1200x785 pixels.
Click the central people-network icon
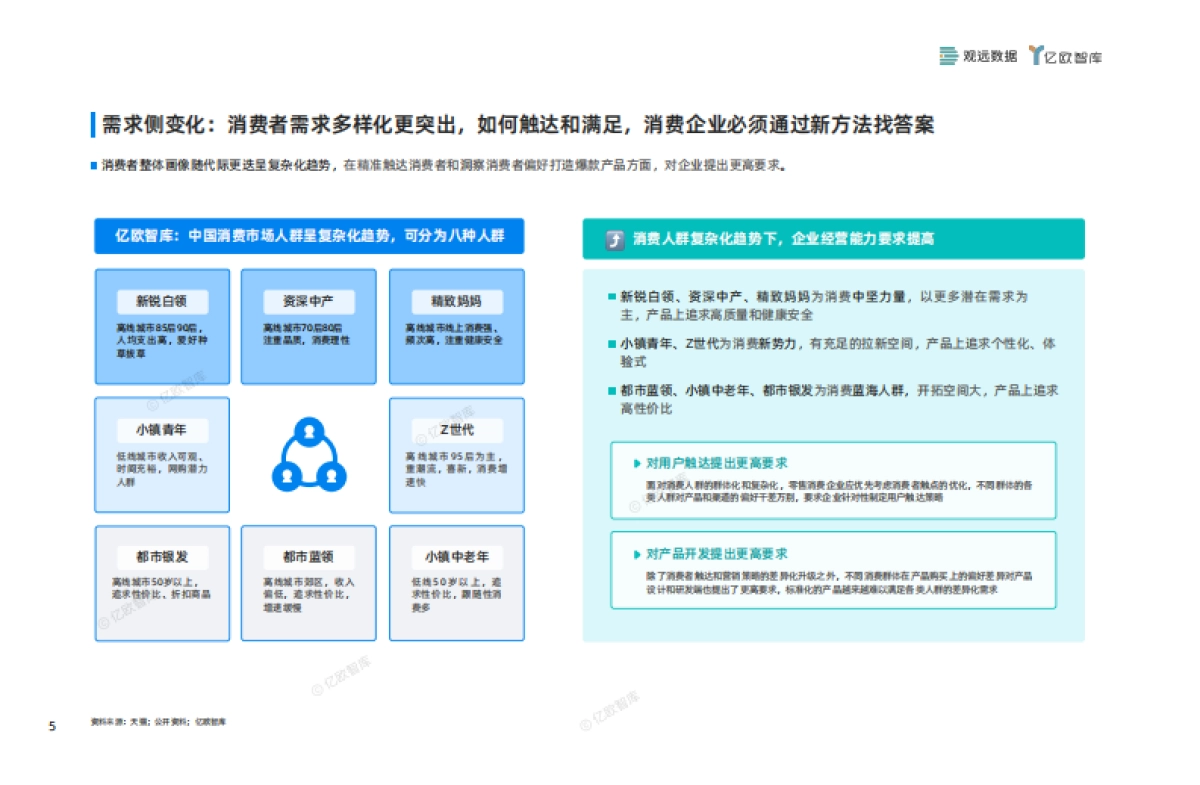pos(310,455)
